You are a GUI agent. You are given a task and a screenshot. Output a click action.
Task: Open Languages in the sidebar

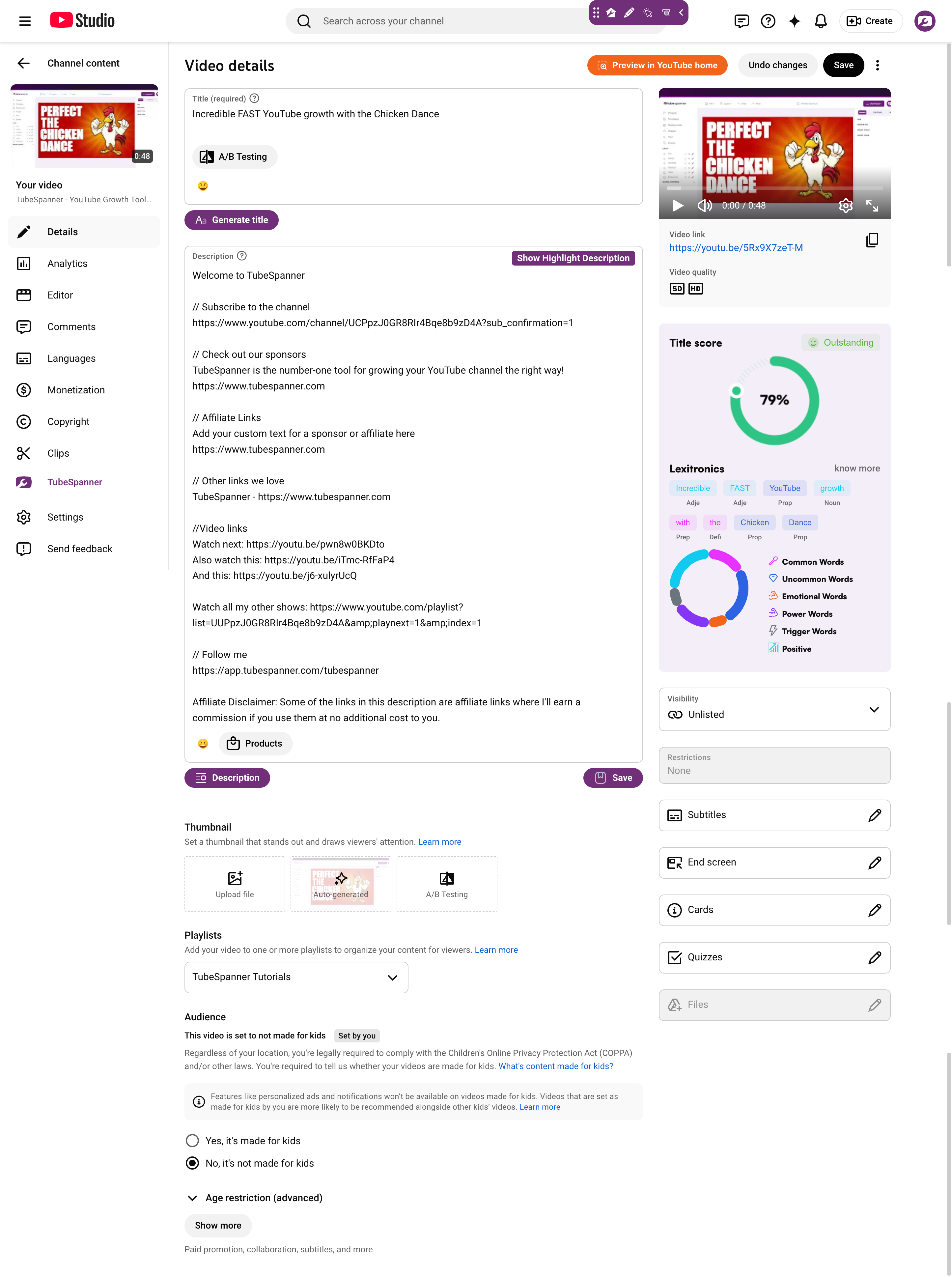pyautogui.click(x=84, y=358)
